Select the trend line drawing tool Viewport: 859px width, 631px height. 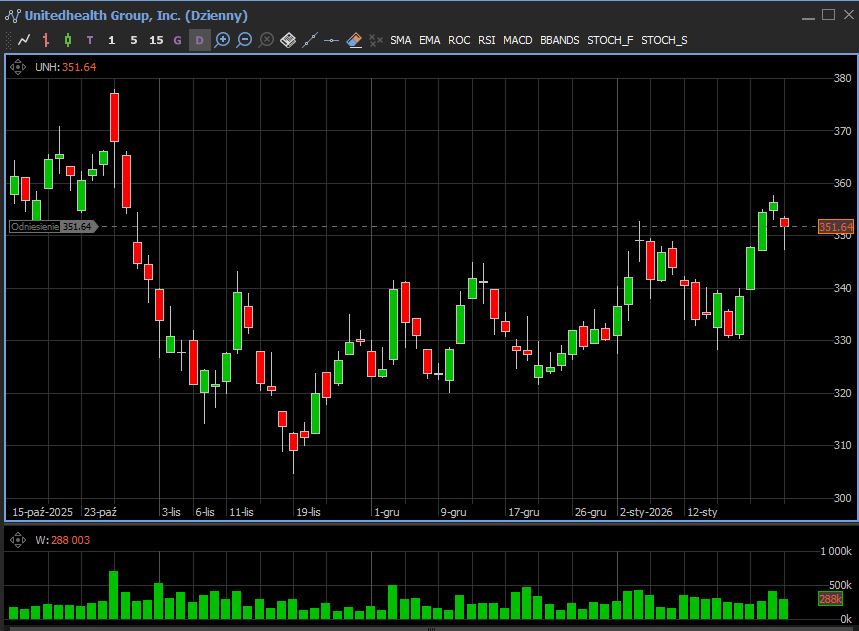(309, 40)
